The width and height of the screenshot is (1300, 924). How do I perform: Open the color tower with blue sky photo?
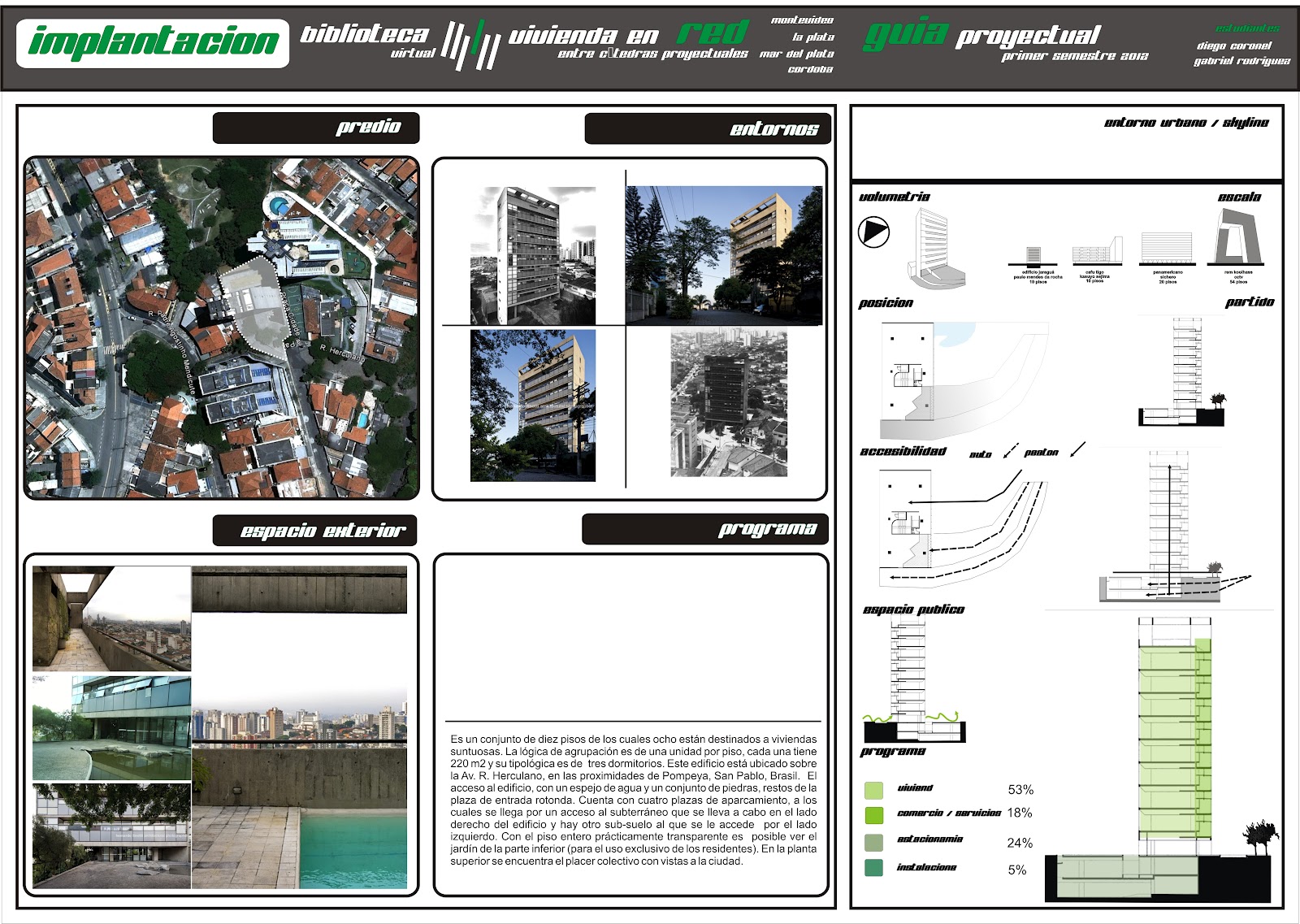pos(533,405)
